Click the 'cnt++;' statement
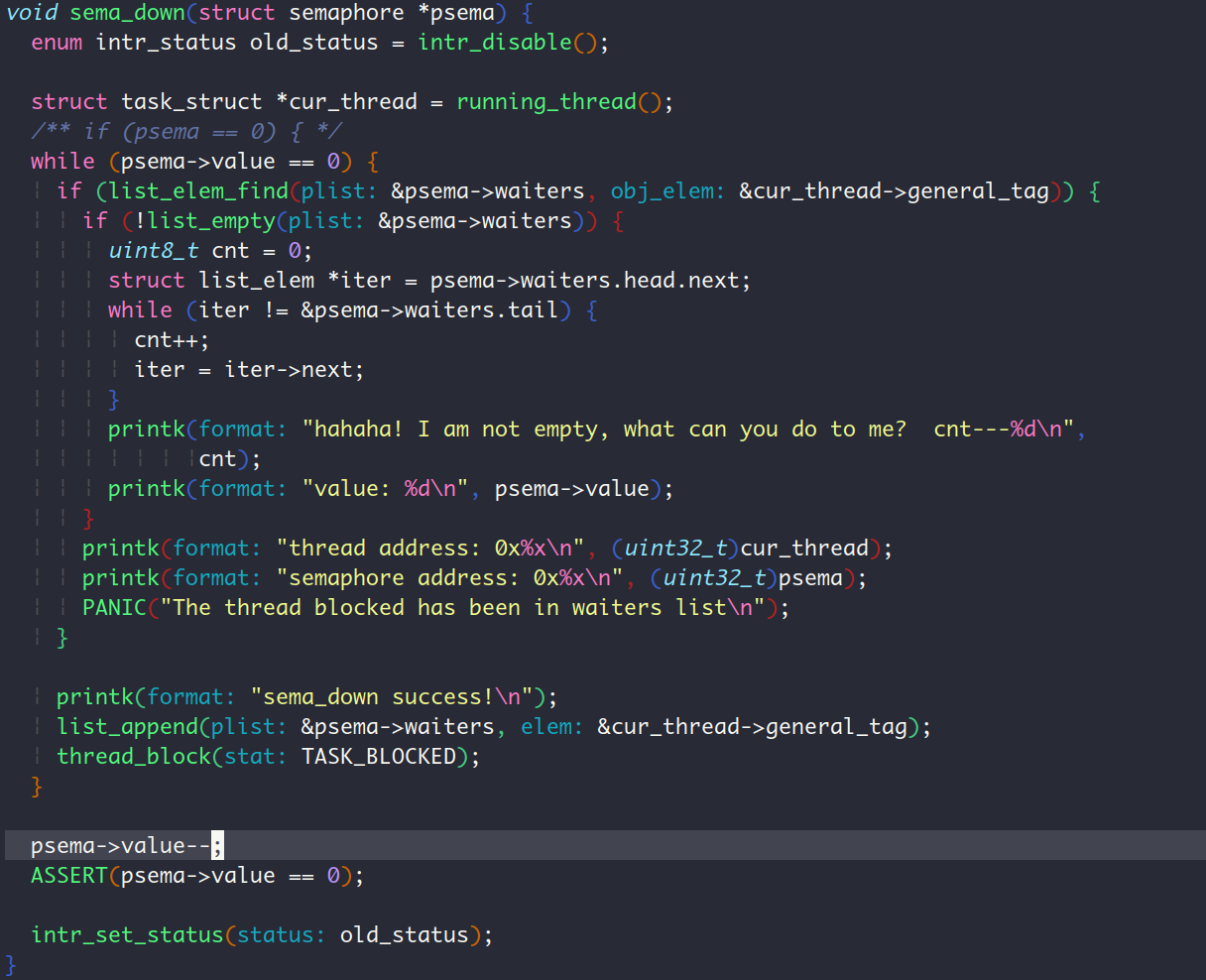The width and height of the screenshot is (1206, 980). [x=172, y=340]
